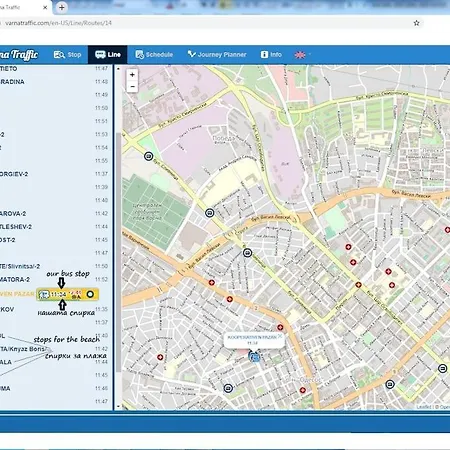Image resolution: width=450 pixels, height=450 pixels.
Task: Select the MATORA-2 stop row
Action: [x=55, y=279]
